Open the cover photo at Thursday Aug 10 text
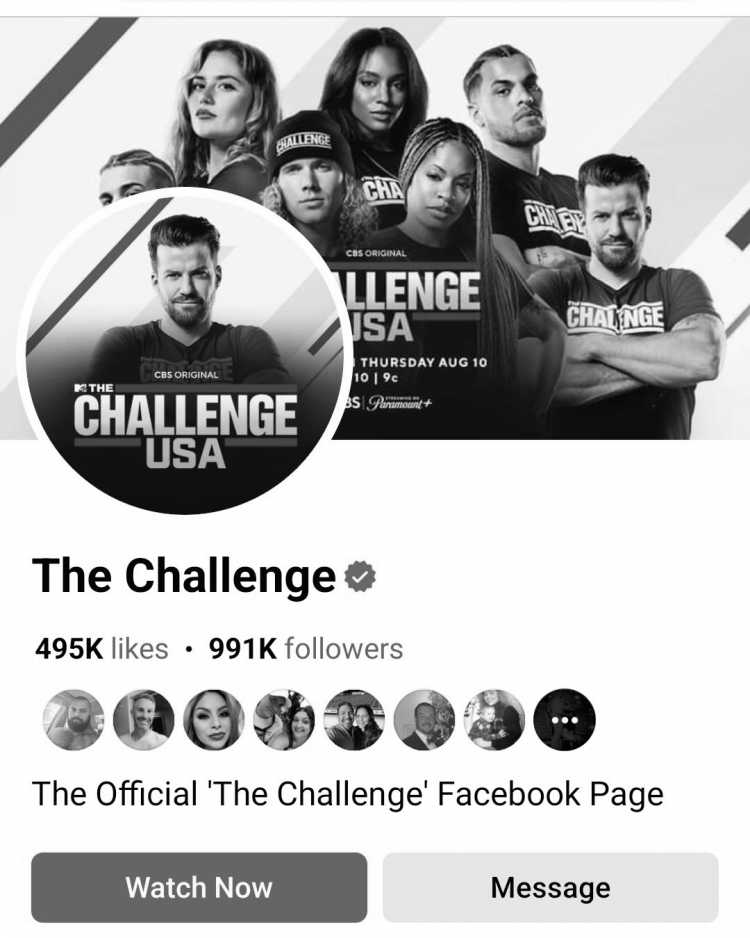The width and height of the screenshot is (750, 938). click(423, 363)
